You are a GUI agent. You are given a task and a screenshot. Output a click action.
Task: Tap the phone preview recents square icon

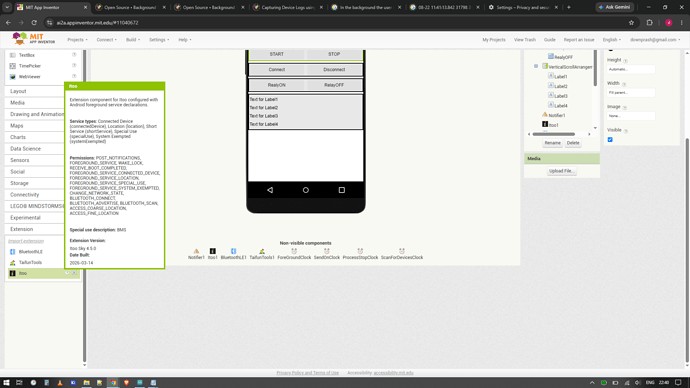coord(341,190)
